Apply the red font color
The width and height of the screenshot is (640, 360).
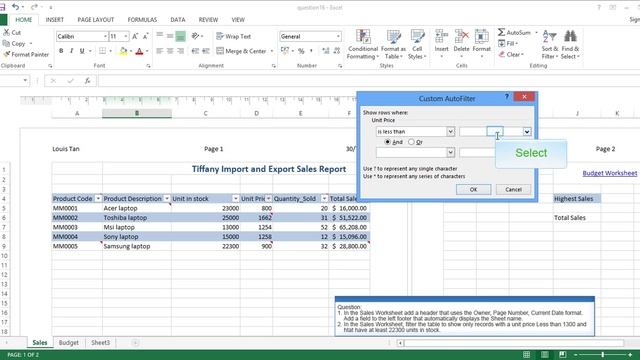pos(139,51)
